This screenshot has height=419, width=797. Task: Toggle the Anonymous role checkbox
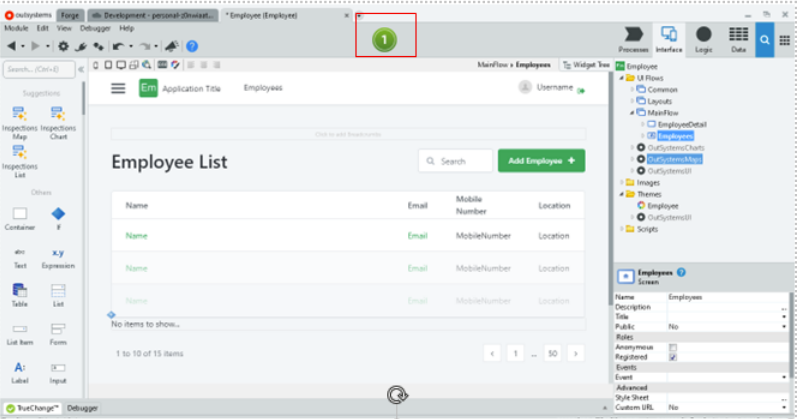pos(673,347)
